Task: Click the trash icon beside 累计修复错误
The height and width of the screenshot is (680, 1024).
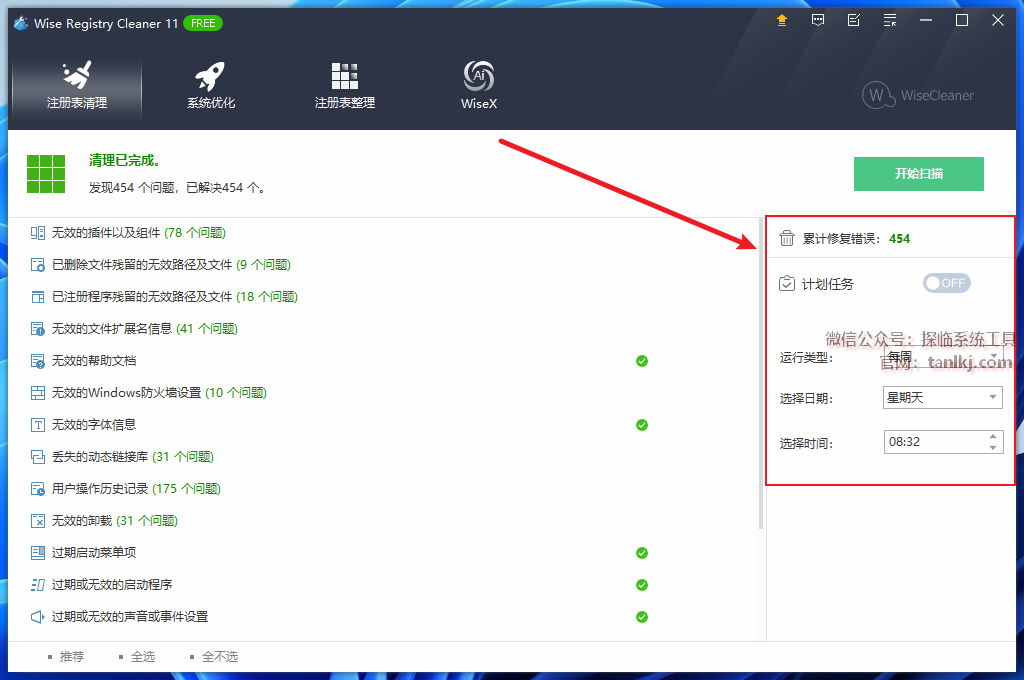Action: pyautogui.click(x=787, y=238)
